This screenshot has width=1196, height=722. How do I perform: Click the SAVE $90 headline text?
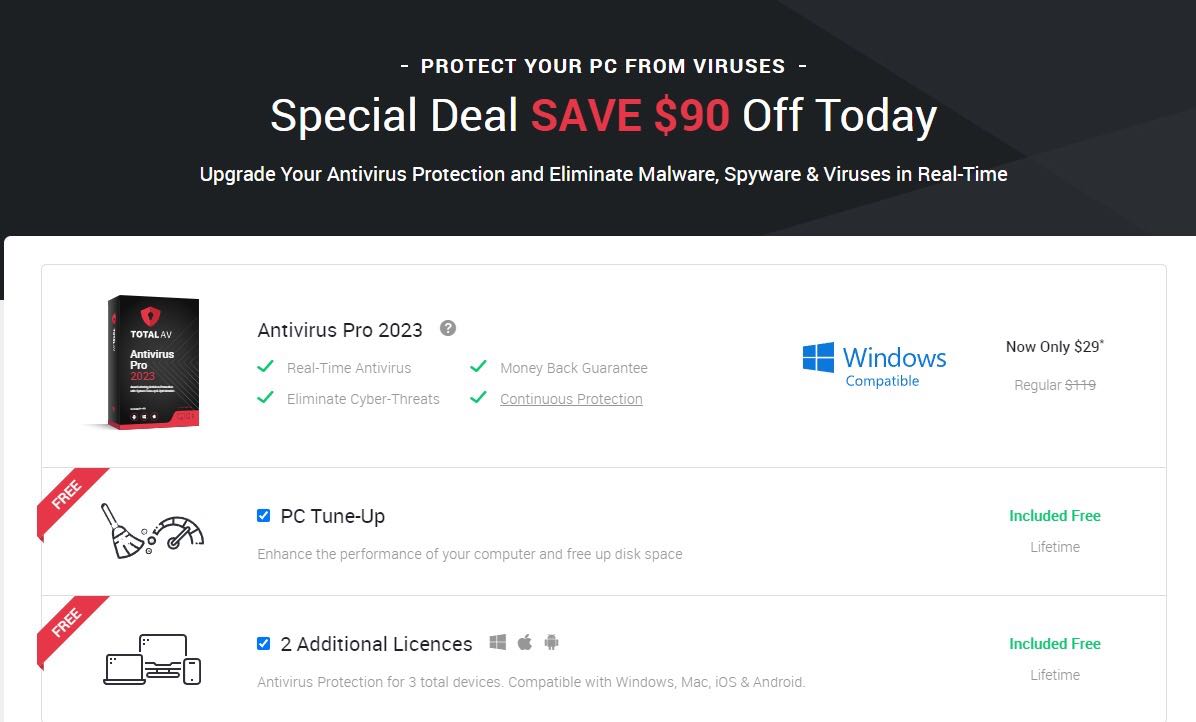[630, 116]
